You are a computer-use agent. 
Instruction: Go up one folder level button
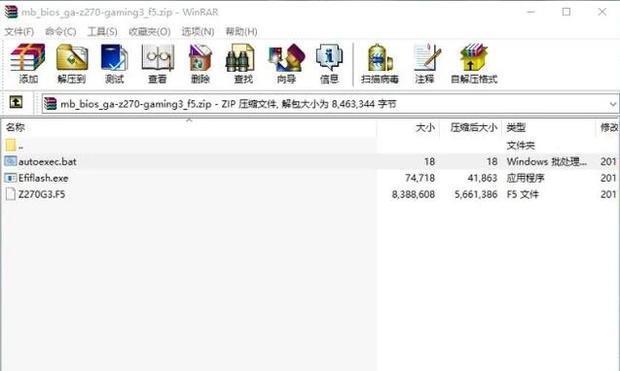coord(15,102)
